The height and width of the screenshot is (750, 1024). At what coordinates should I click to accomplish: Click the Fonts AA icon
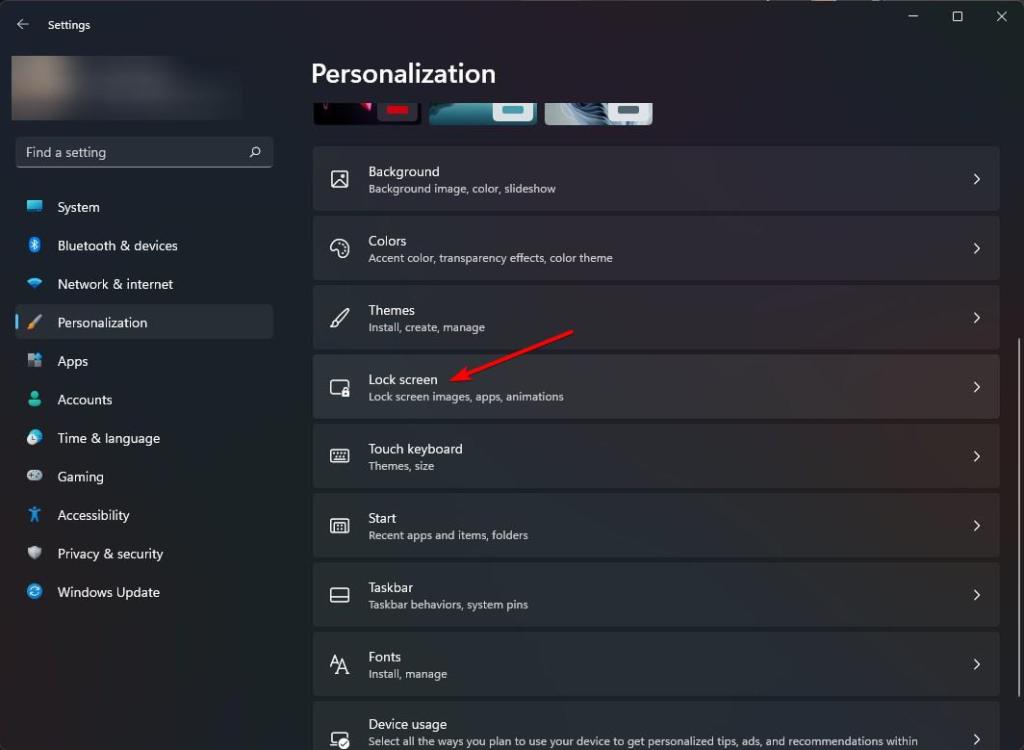(340, 664)
